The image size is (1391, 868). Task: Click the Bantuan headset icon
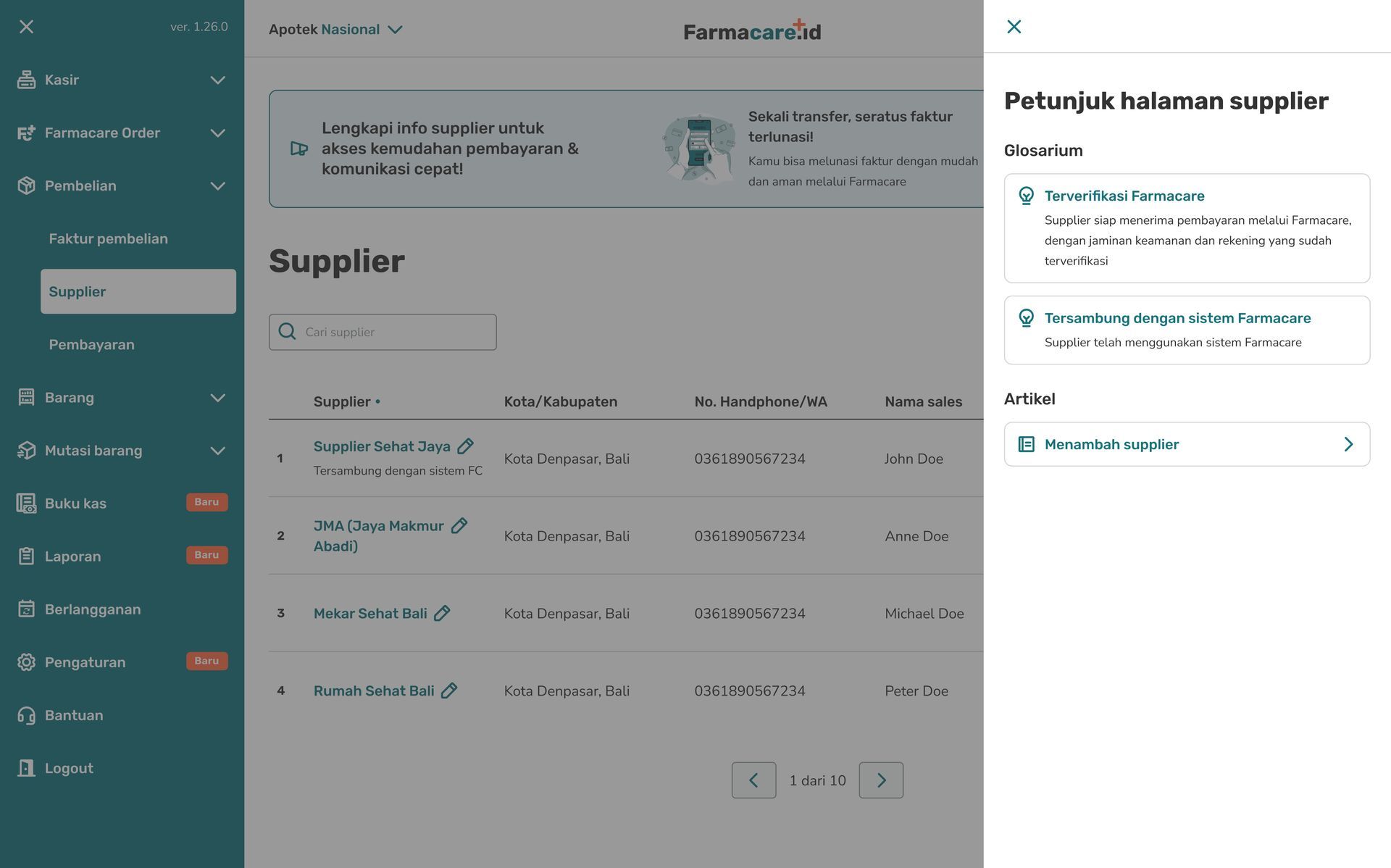pos(26,715)
